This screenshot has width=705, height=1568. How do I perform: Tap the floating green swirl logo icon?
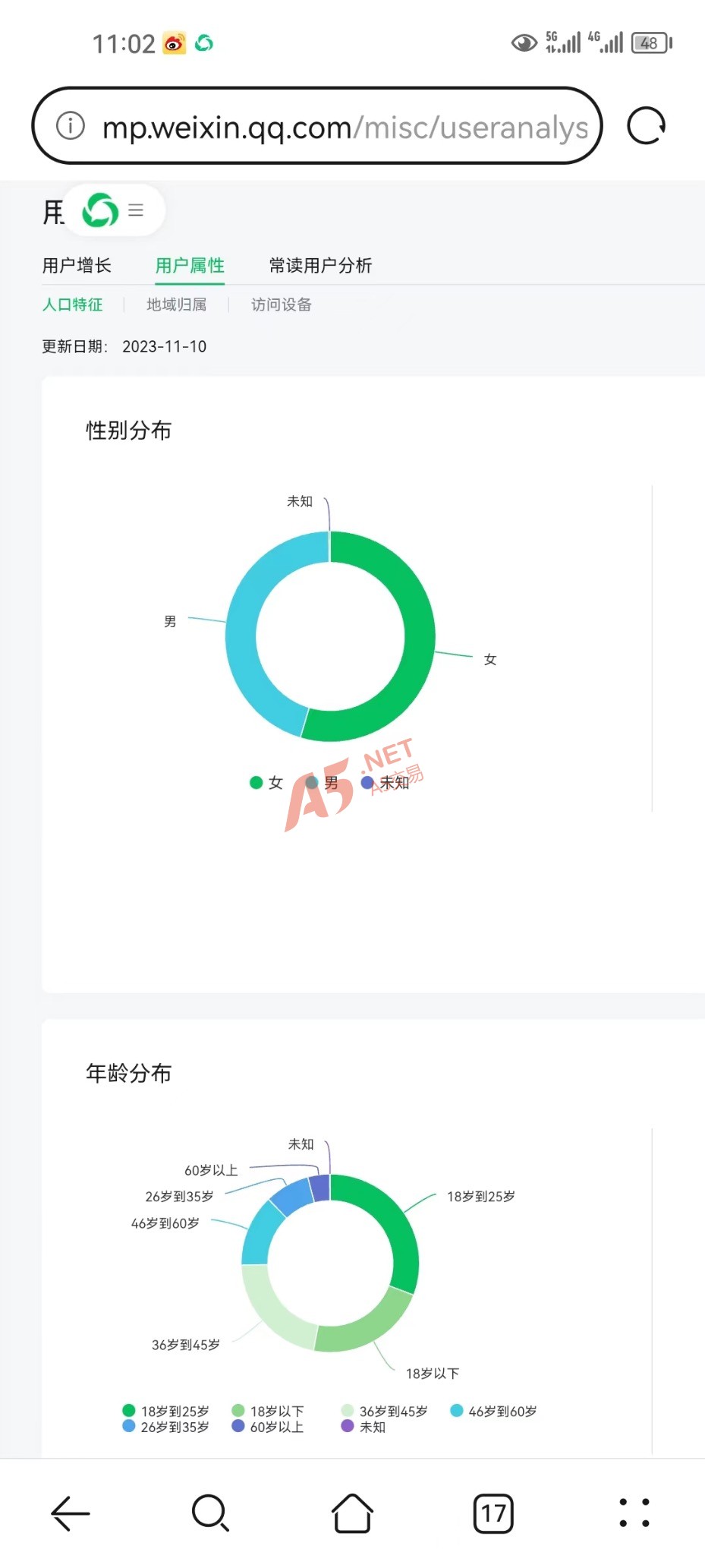tap(100, 210)
